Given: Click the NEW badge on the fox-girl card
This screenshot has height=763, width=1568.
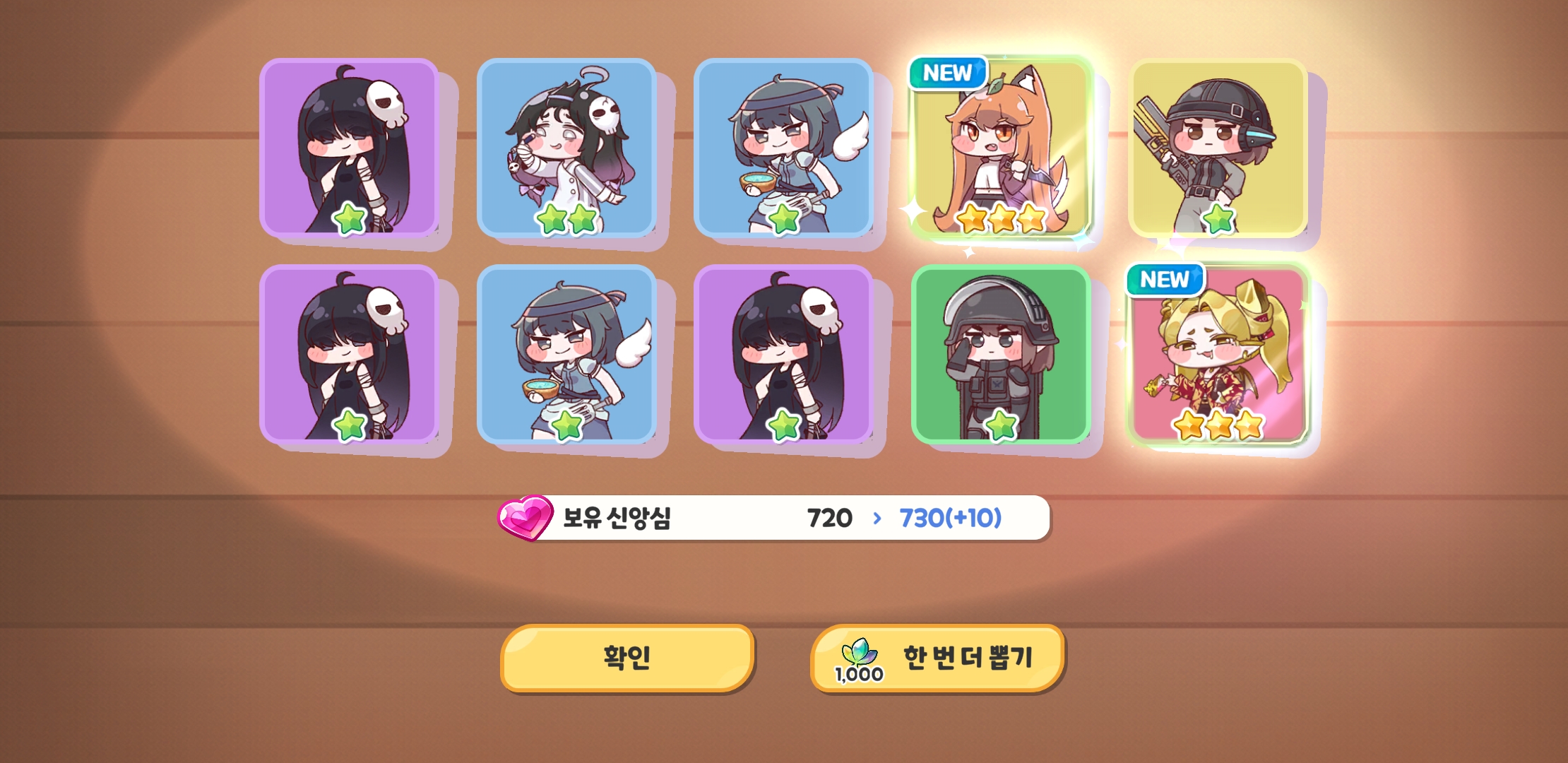Looking at the screenshot, I should click(x=948, y=73).
